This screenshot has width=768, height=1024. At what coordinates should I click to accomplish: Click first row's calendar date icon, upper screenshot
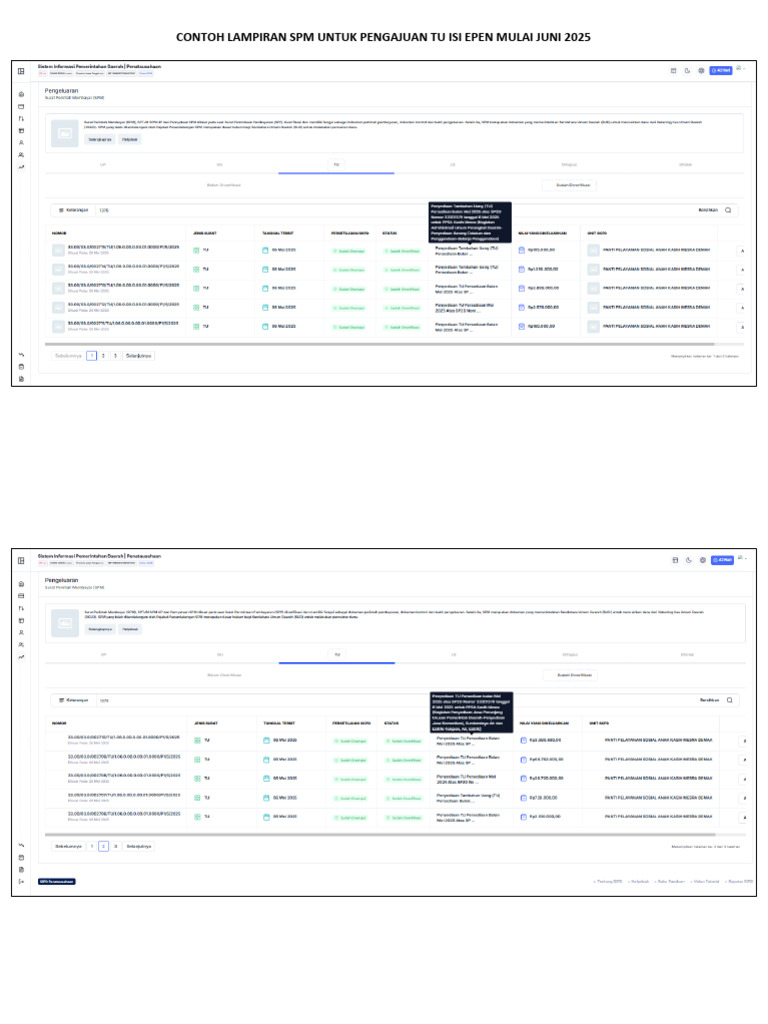(x=265, y=250)
